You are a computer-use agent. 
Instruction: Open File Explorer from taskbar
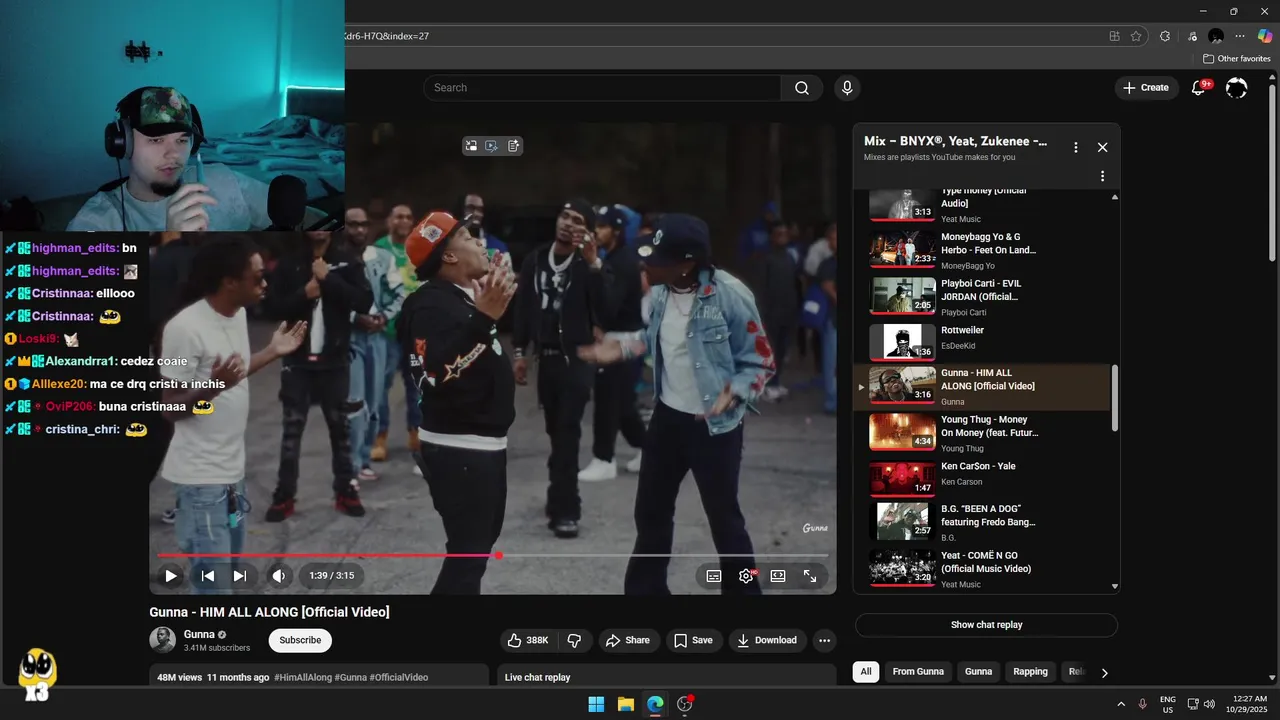pyautogui.click(x=626, y=704)
